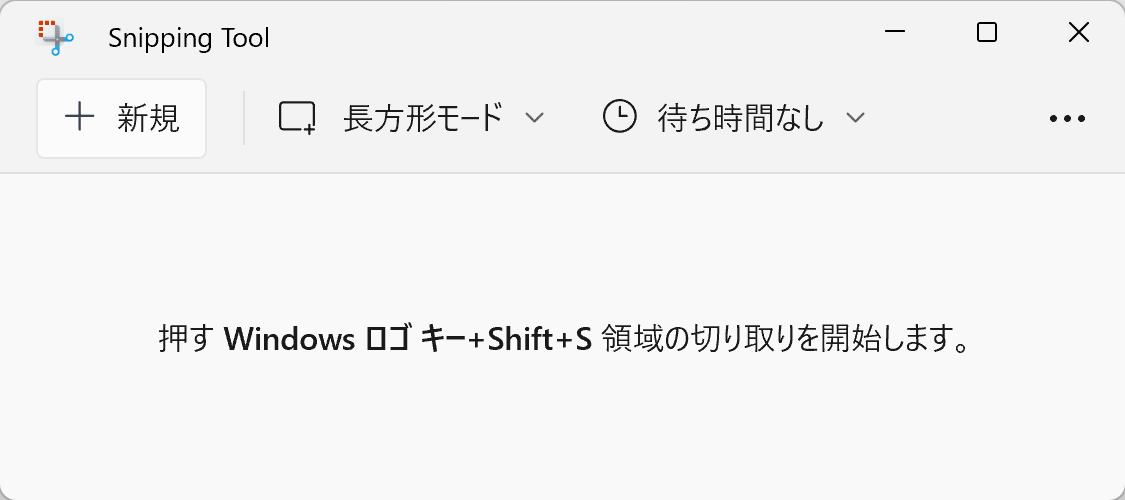This screenshot has height=500, width=1125.
Task: Click the Snipping Tool scissors app icon
Action: 55,37
